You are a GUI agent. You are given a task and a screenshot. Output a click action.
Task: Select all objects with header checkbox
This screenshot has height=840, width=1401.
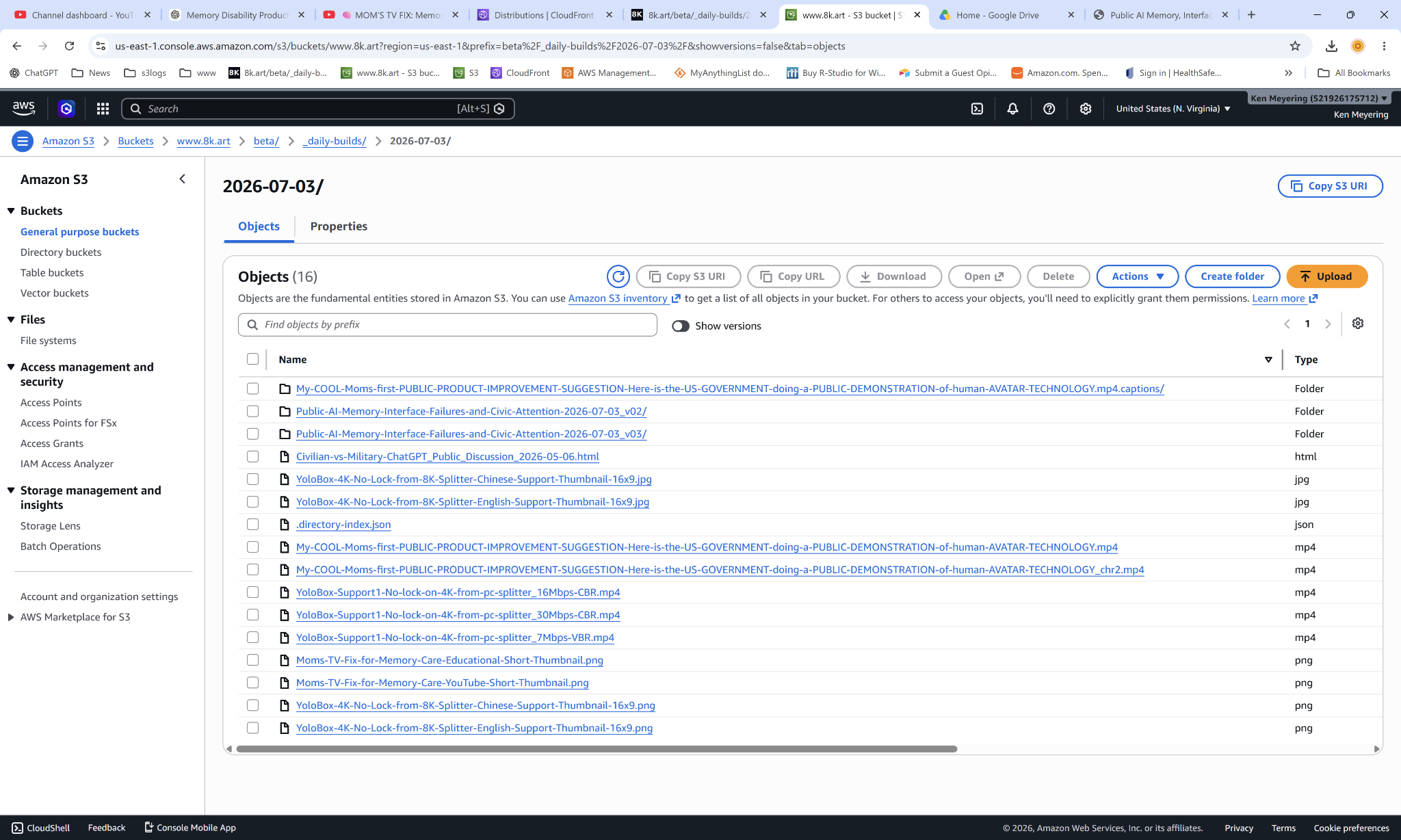[253, 359]
